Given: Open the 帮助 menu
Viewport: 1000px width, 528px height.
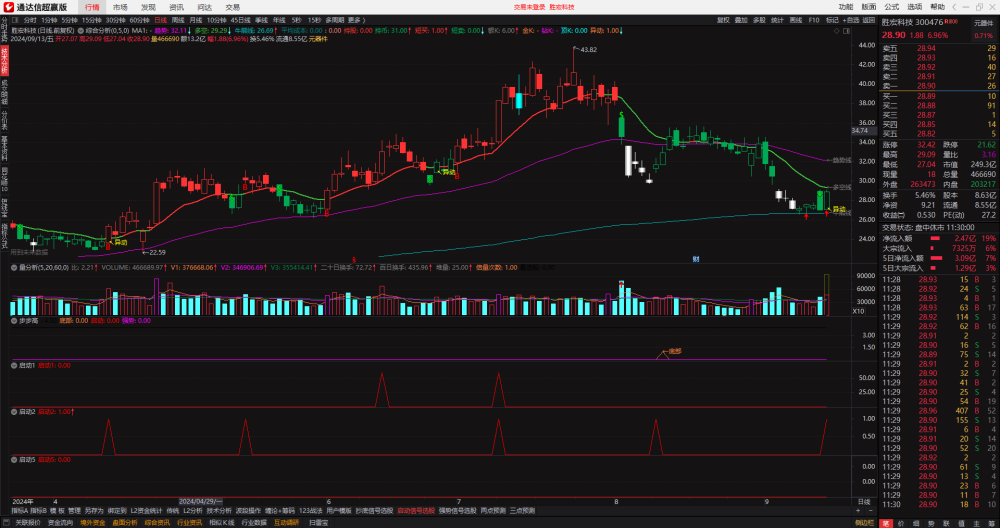Looking at the screenshot, I should 938,7.
